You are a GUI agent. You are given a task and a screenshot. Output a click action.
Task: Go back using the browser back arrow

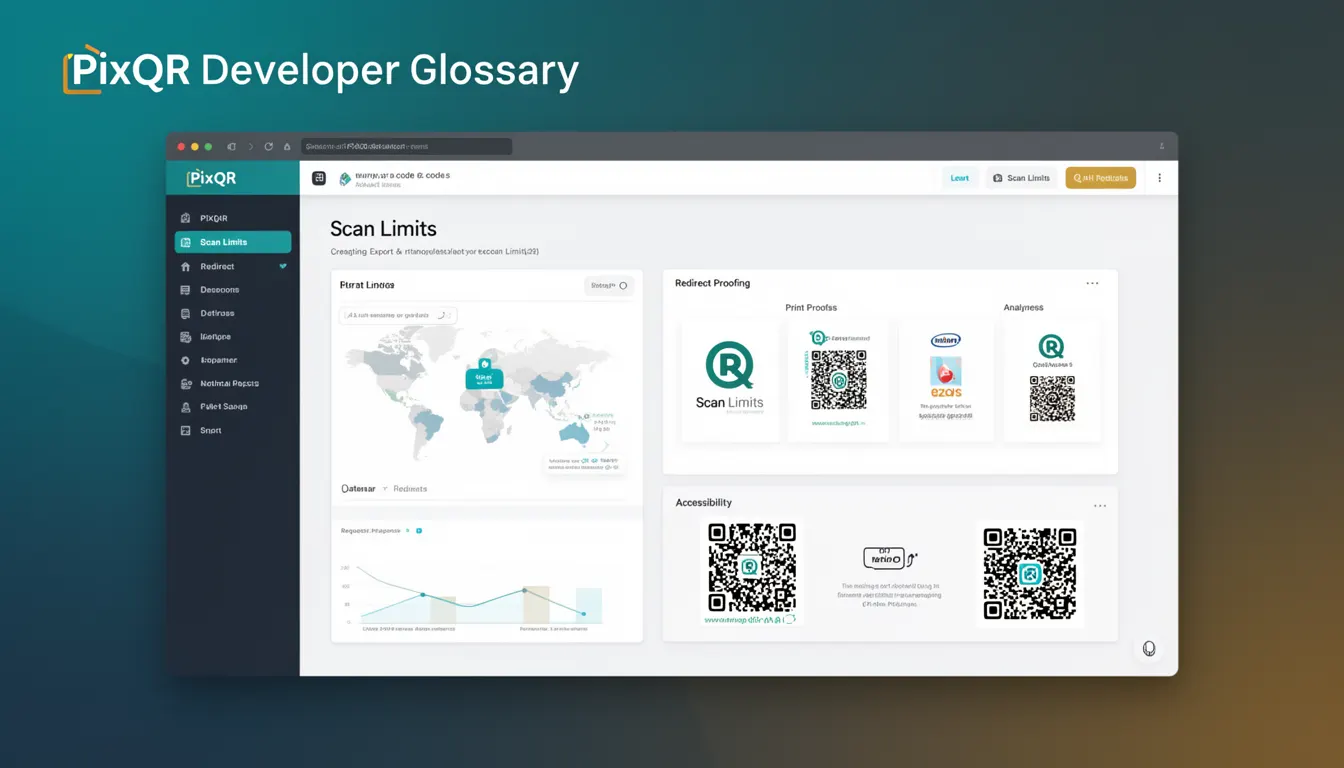coord(232,146)
